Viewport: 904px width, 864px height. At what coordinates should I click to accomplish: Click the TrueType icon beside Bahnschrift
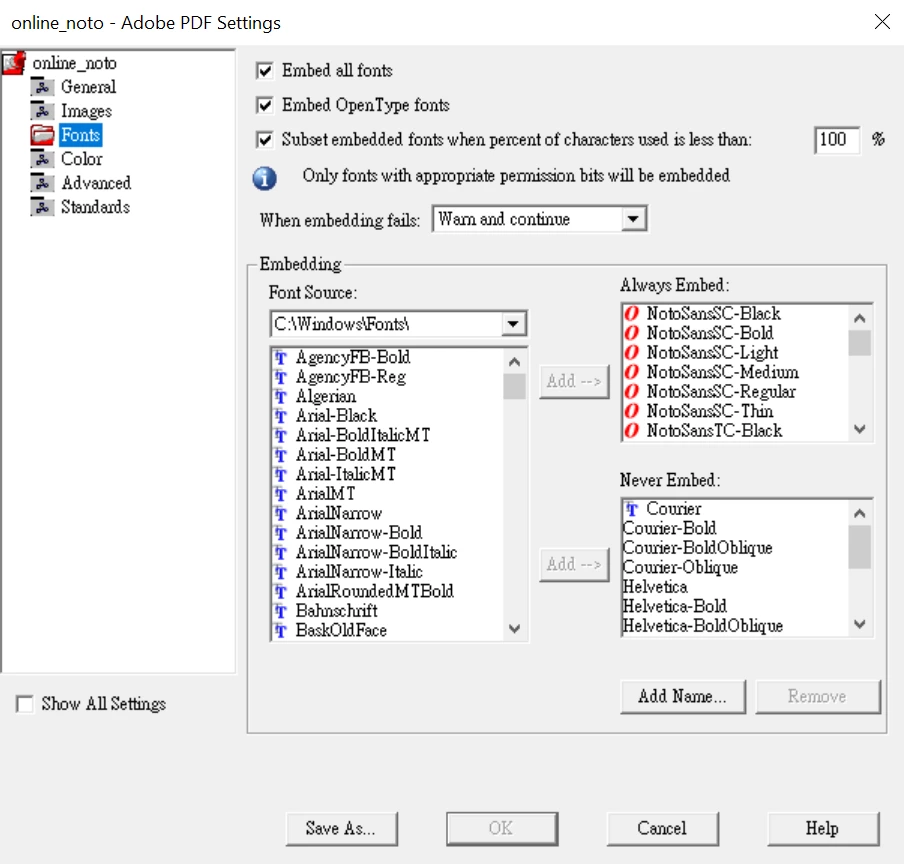click(x=280, y=611)
